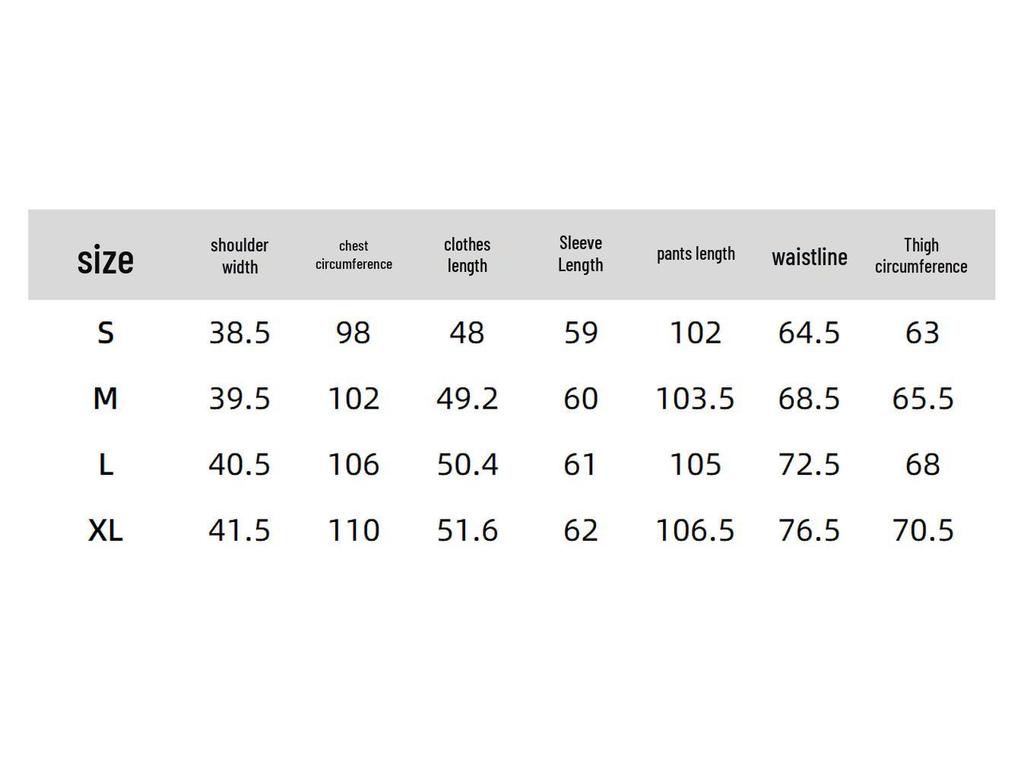Click the 65.5 thigh circumference value
Viewport: 1024px width, 768px height.
pos(922,399)
